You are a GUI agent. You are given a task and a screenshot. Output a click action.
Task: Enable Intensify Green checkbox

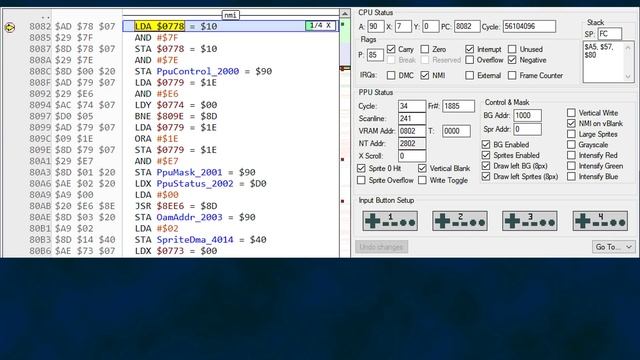click(x=571, y=166)
